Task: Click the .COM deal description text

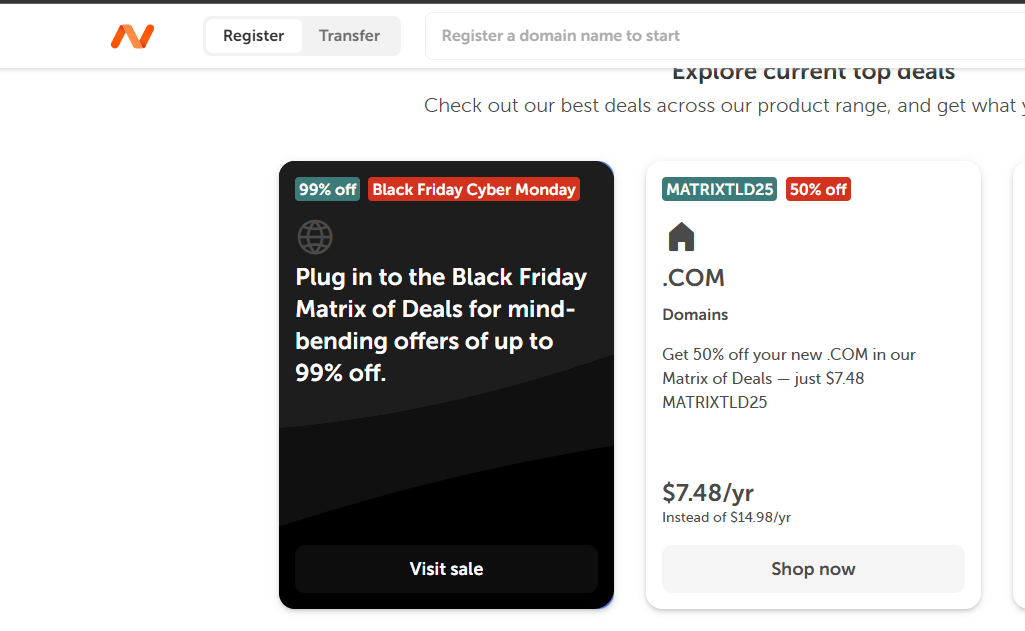Action: (788, 378)
